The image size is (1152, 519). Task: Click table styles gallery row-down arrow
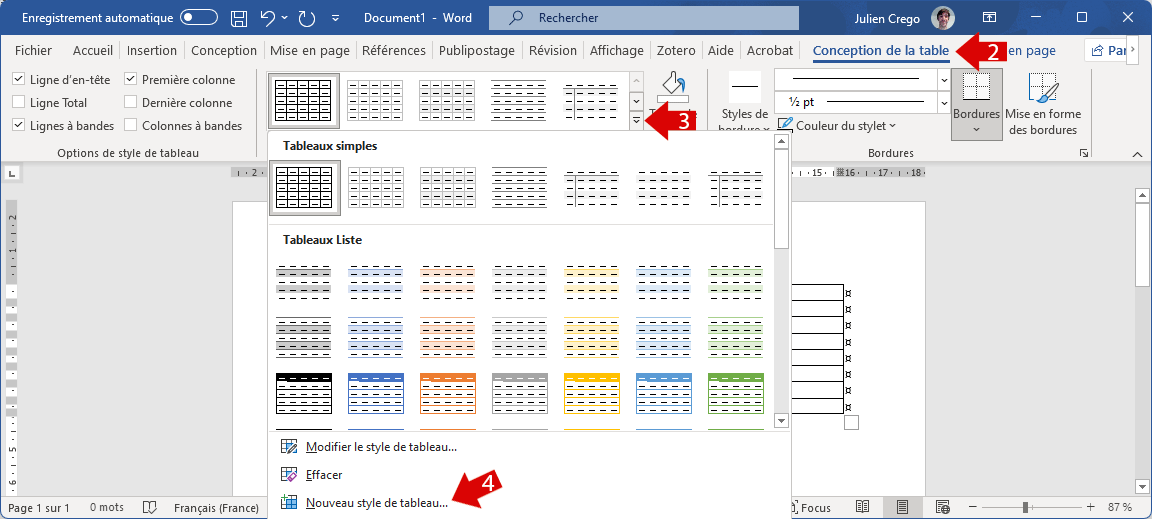coord(637,100)
